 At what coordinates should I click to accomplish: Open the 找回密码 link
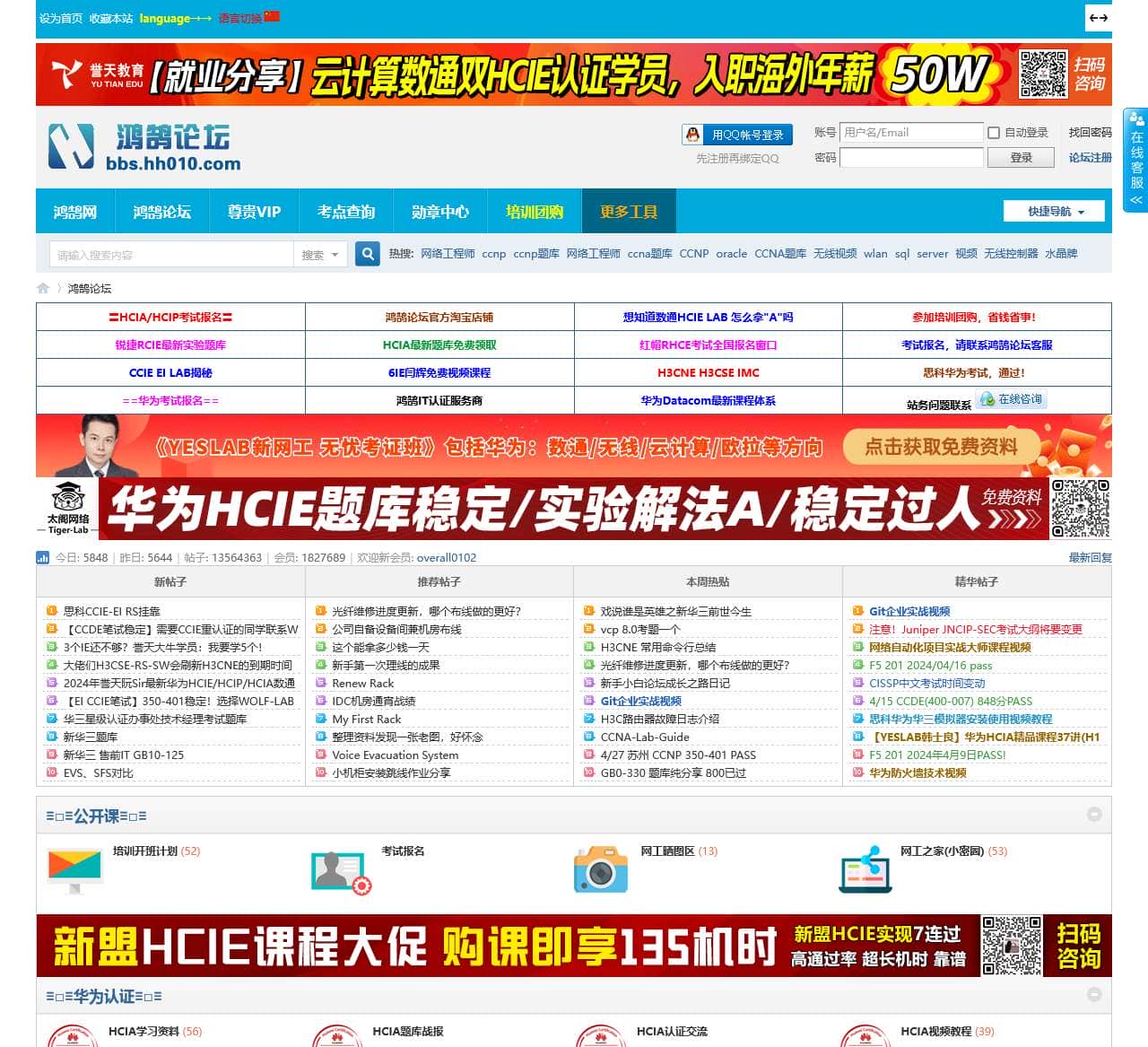pos(1090,133)
